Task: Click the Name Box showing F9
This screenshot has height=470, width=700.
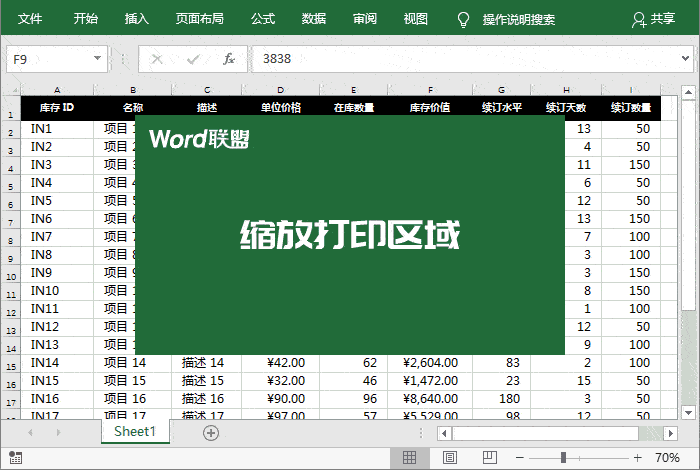Action: coord(57,59)
